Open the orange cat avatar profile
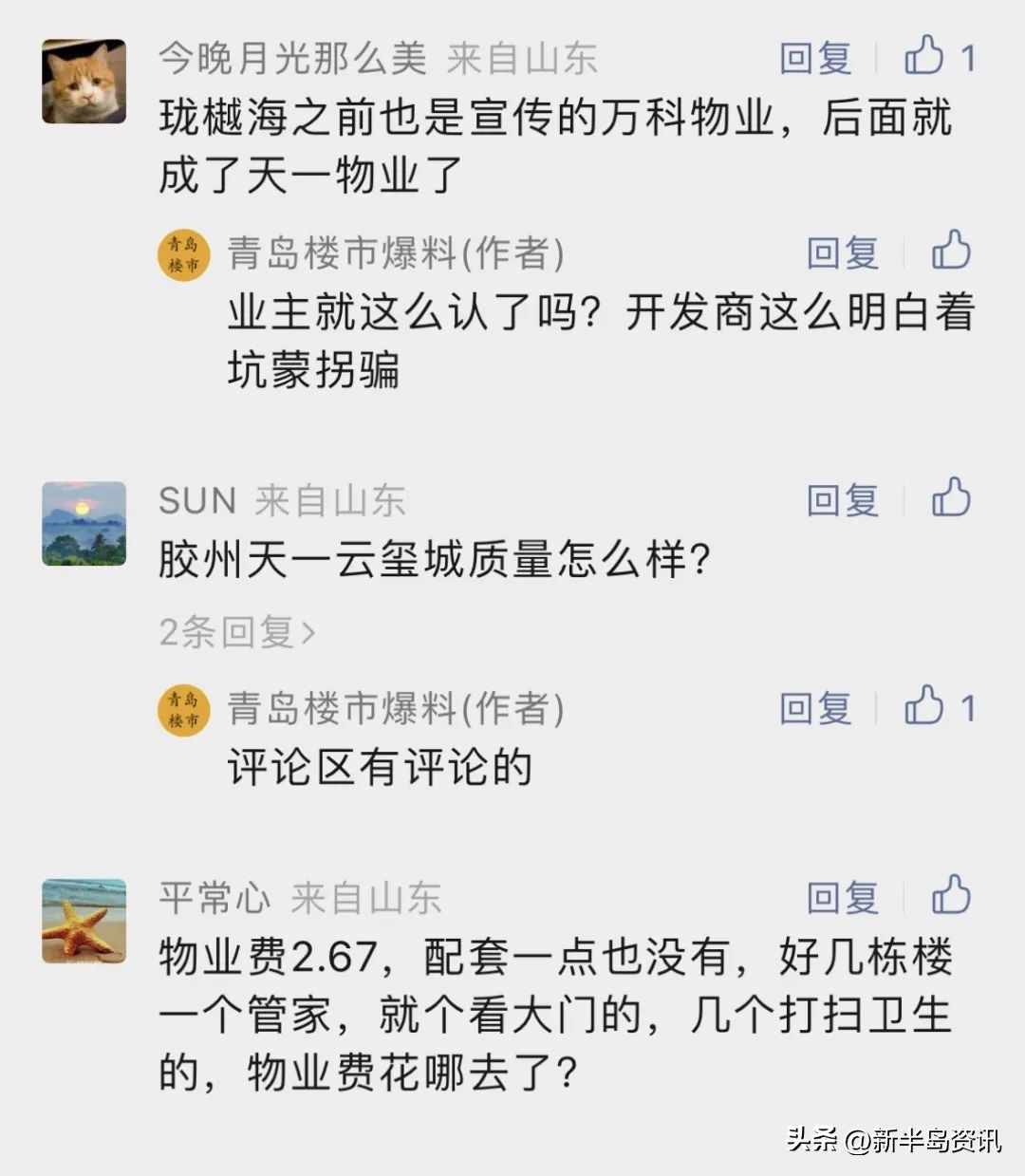Screen dimensions: 1025x1176 (x=84, y=82)
